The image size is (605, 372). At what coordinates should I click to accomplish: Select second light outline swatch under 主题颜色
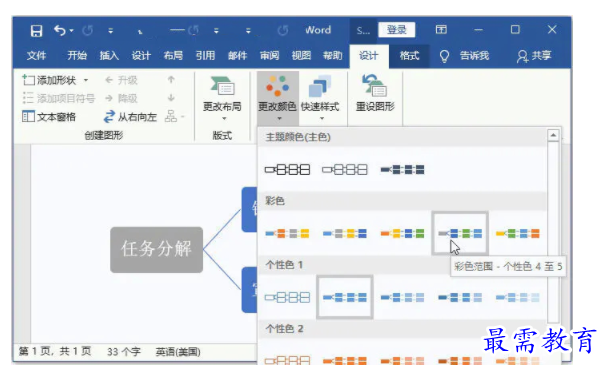pos(345,169)
